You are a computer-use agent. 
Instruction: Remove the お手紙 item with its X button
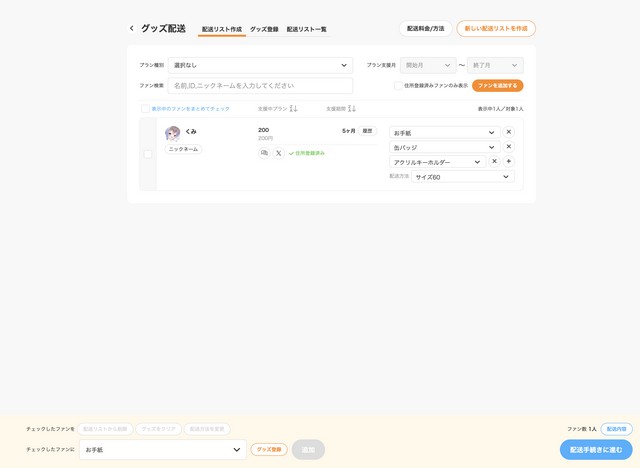pos(508,132)
